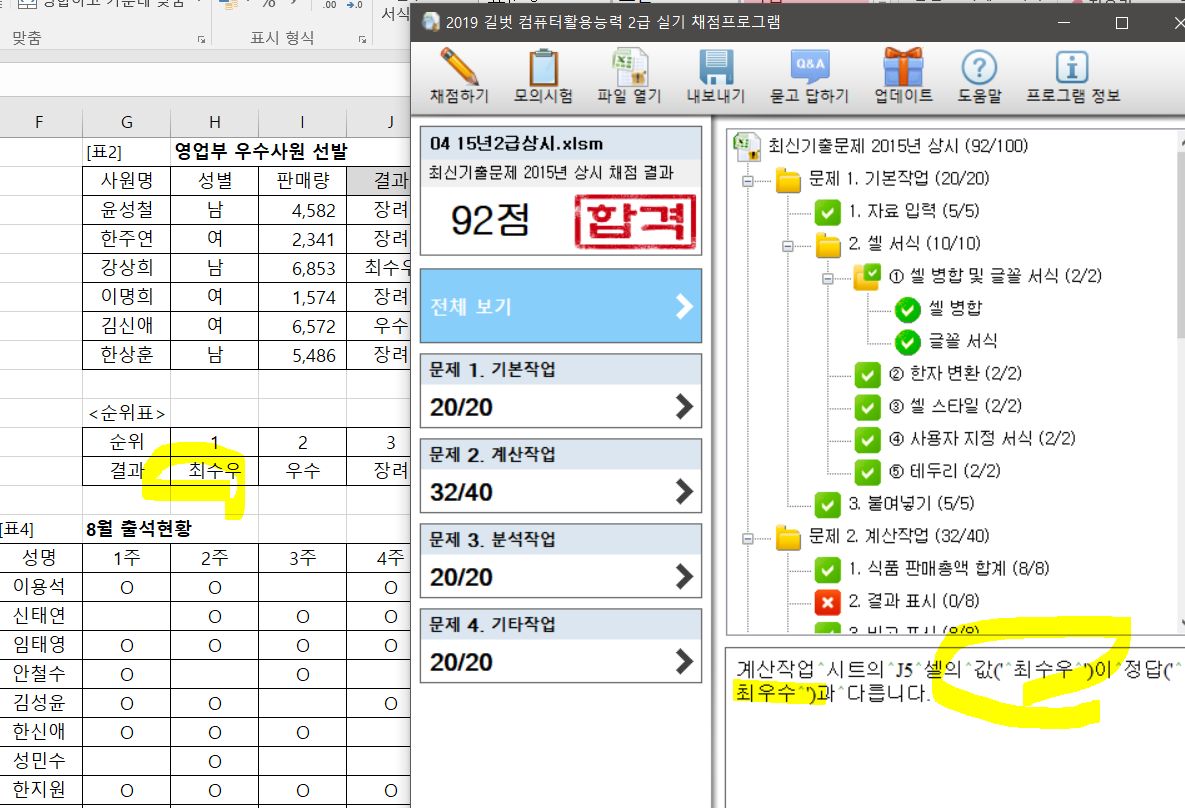Viewport: 1185px width, 808px height.
Task: Click the 전체 보기 button
Action: click(560, 306)
